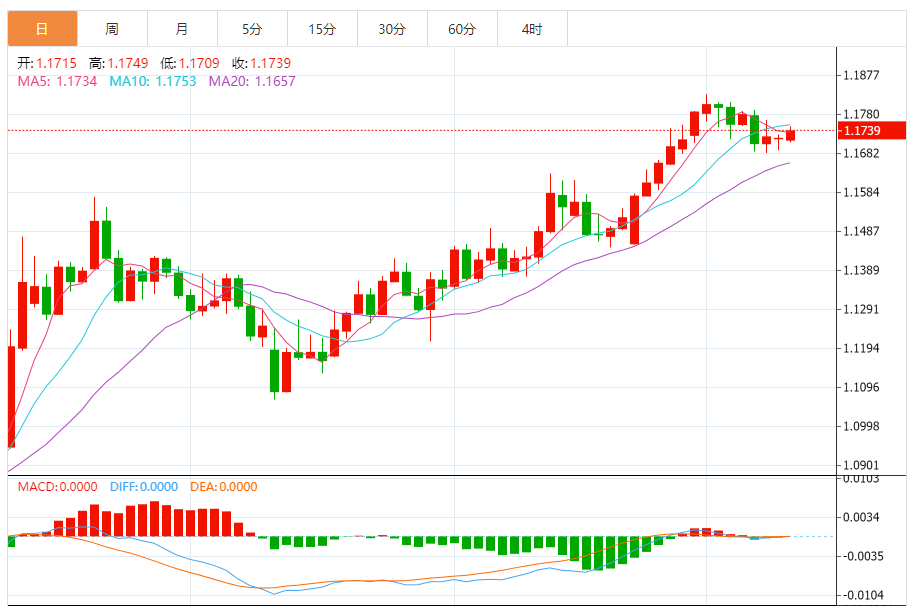Screen dimensions: 911x606
Task: Click the tallest red MACD histogram bar
Action: (155, 518)
